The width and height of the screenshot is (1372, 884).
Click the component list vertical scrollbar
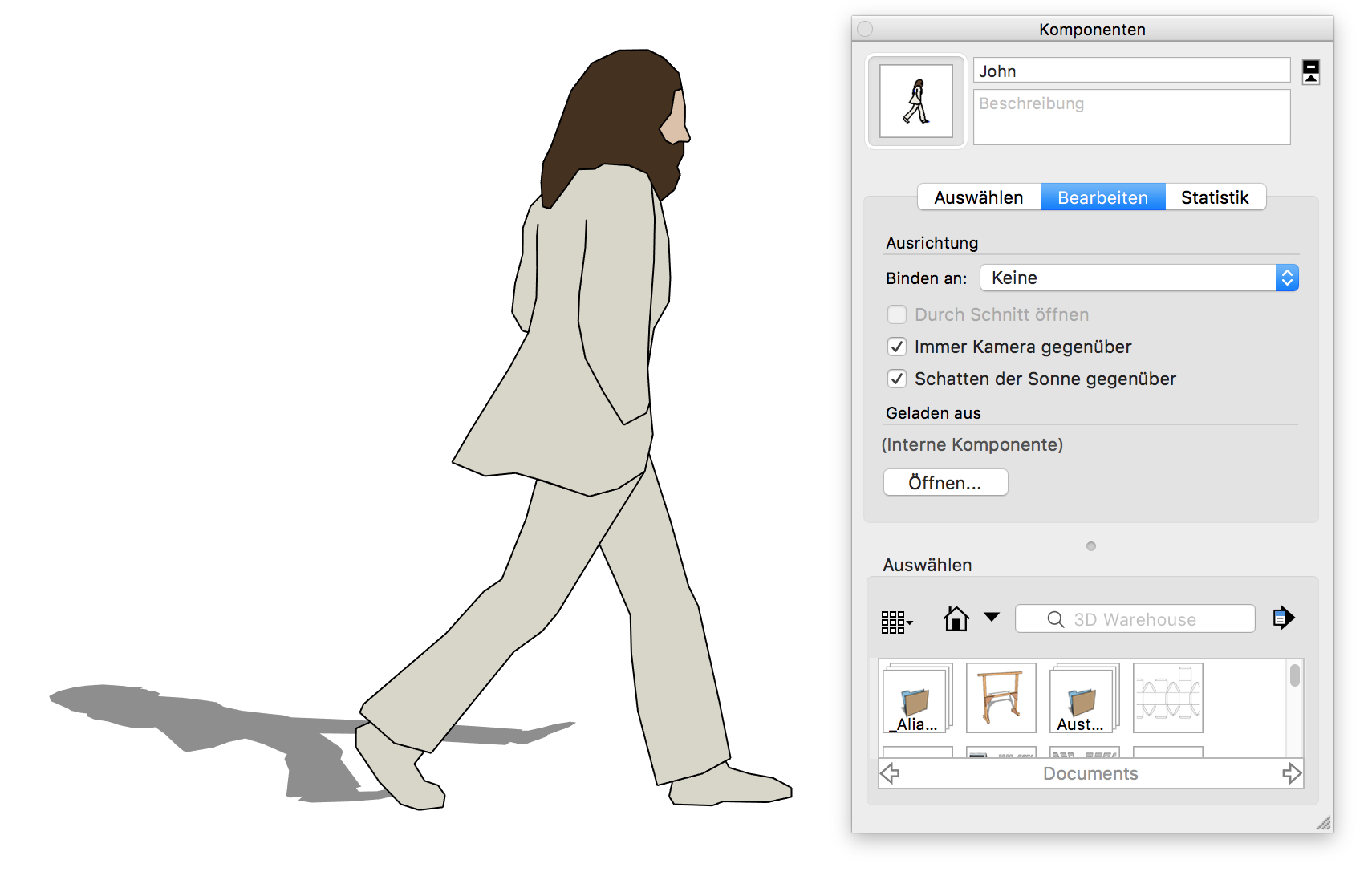[x=1294, y=675]
